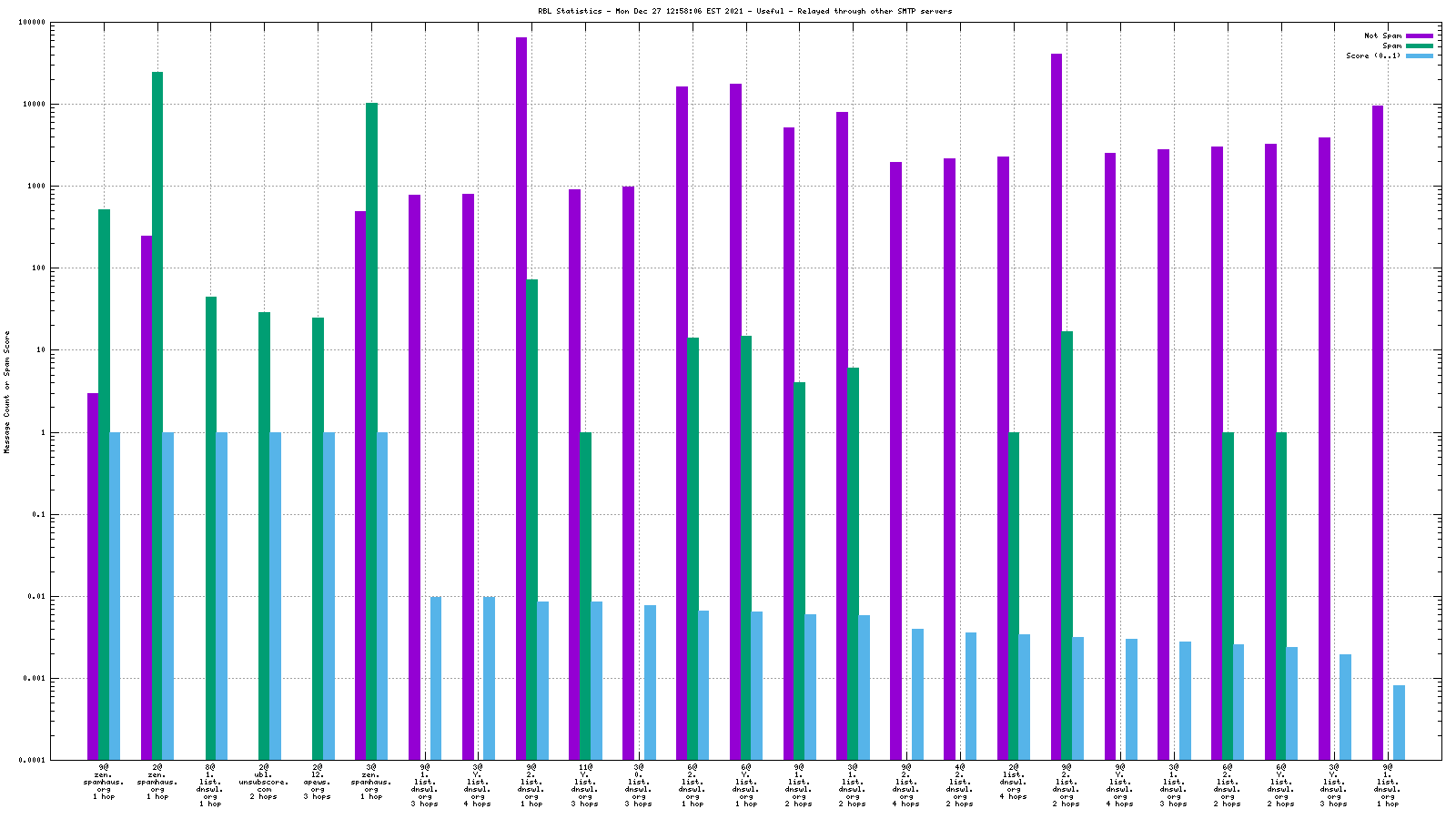Click the purple Not Spam legend swatch
The width and height of the screenshot is (1456, 819).
click(1419, 35)
